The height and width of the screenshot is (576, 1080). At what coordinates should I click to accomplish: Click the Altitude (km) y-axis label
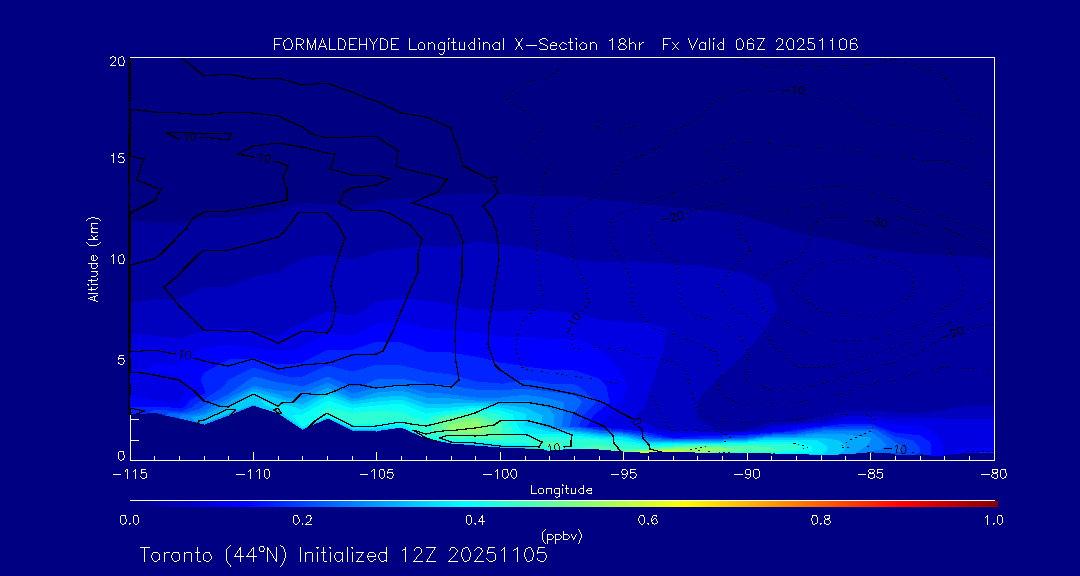pyautogui.click(x=93, y=258)
